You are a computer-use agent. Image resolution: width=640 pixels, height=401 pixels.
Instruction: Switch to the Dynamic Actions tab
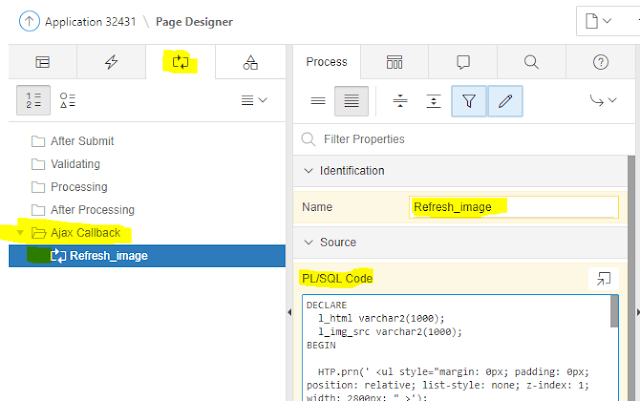pyautogui.click(x=111, y=62)
